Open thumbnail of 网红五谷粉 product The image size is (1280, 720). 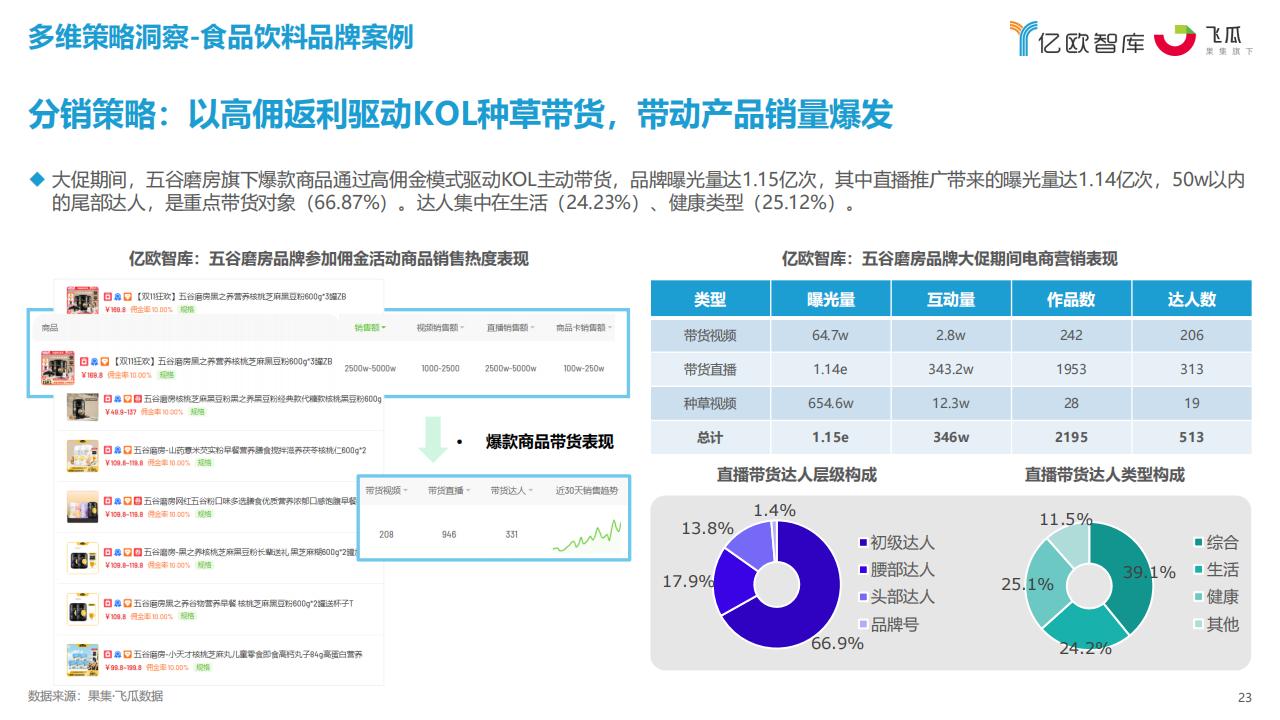point(83,506)
